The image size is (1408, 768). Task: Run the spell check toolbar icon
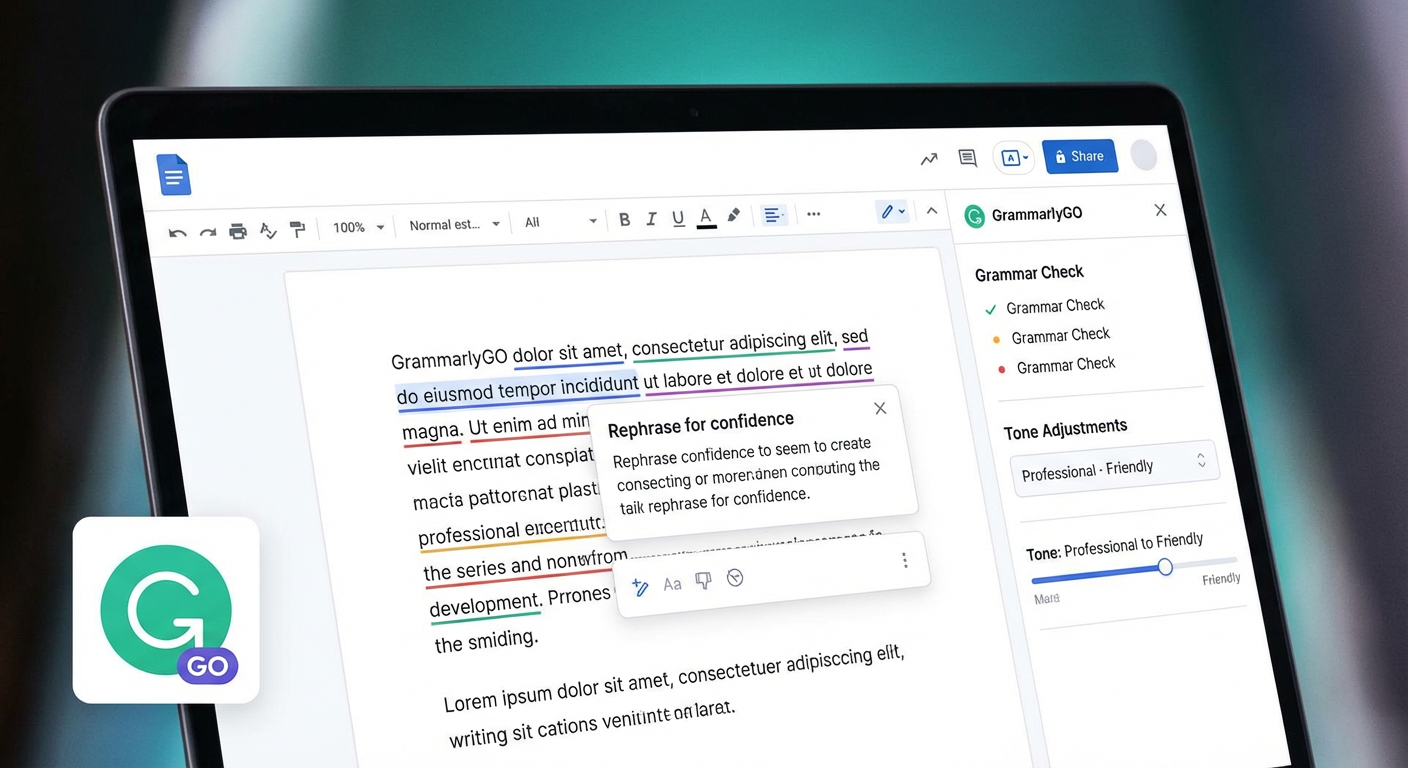267,231
